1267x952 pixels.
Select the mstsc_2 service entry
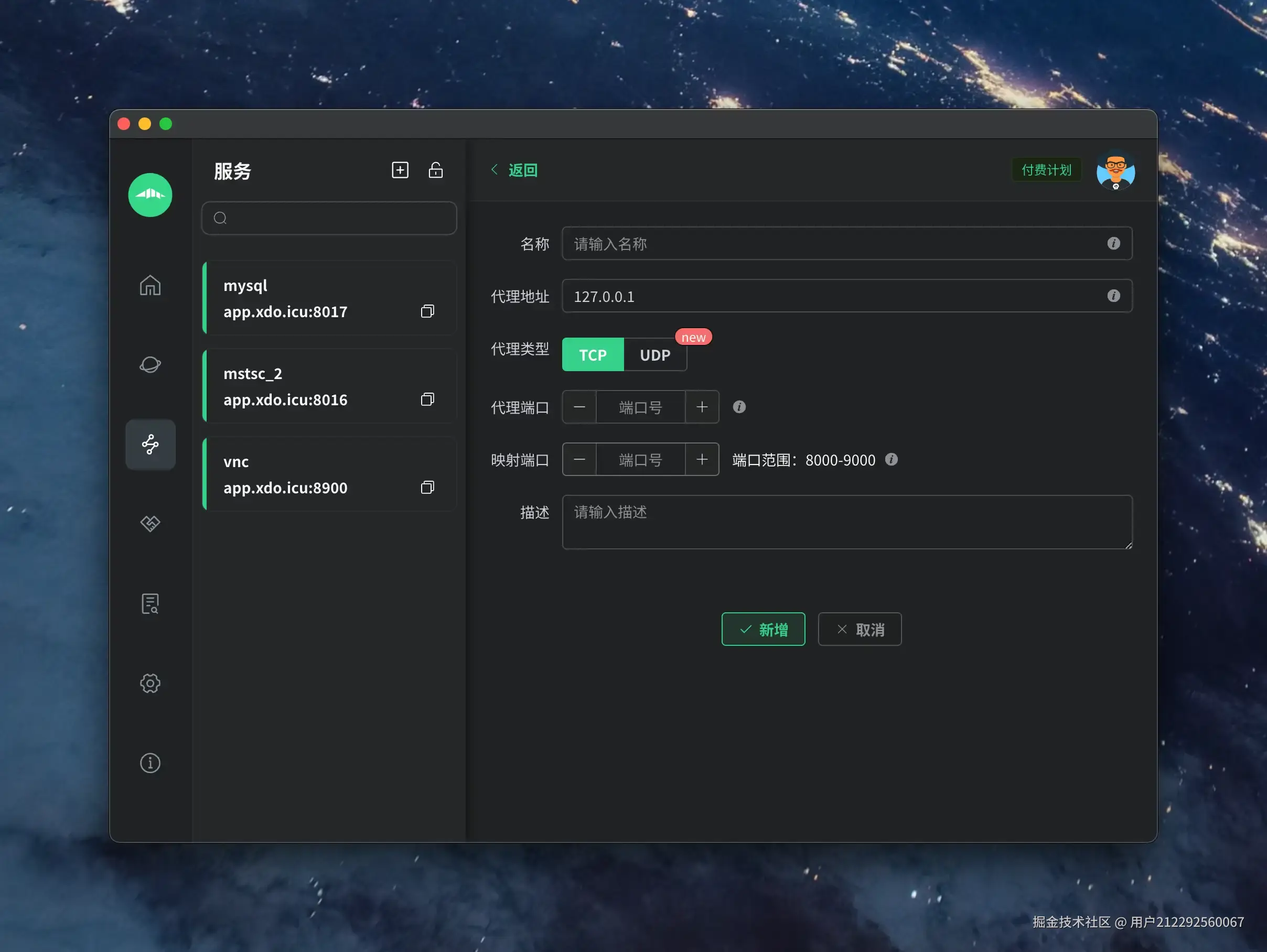329,386
